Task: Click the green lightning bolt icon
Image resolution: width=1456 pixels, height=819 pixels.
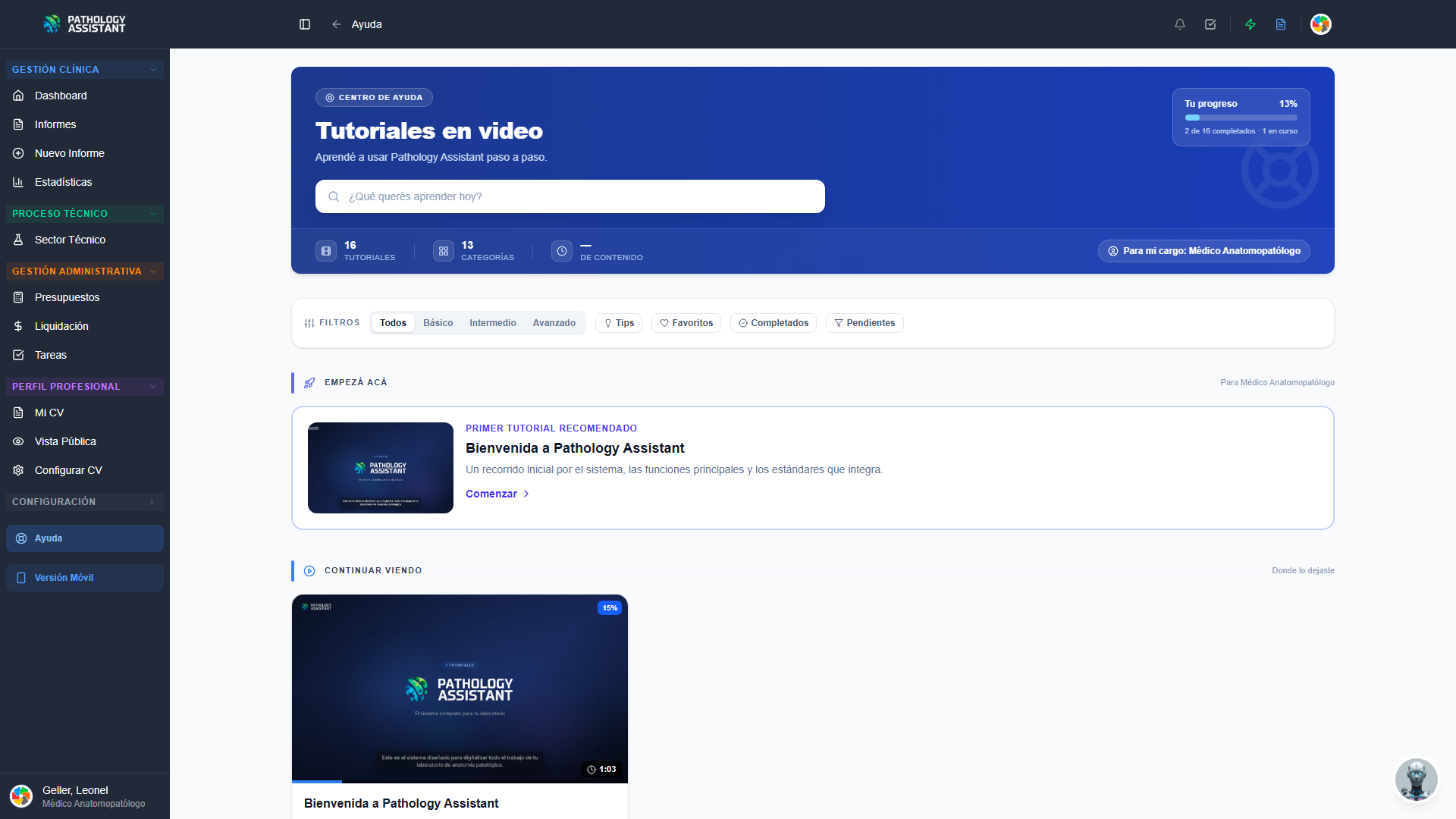Action: (1250, 24)
